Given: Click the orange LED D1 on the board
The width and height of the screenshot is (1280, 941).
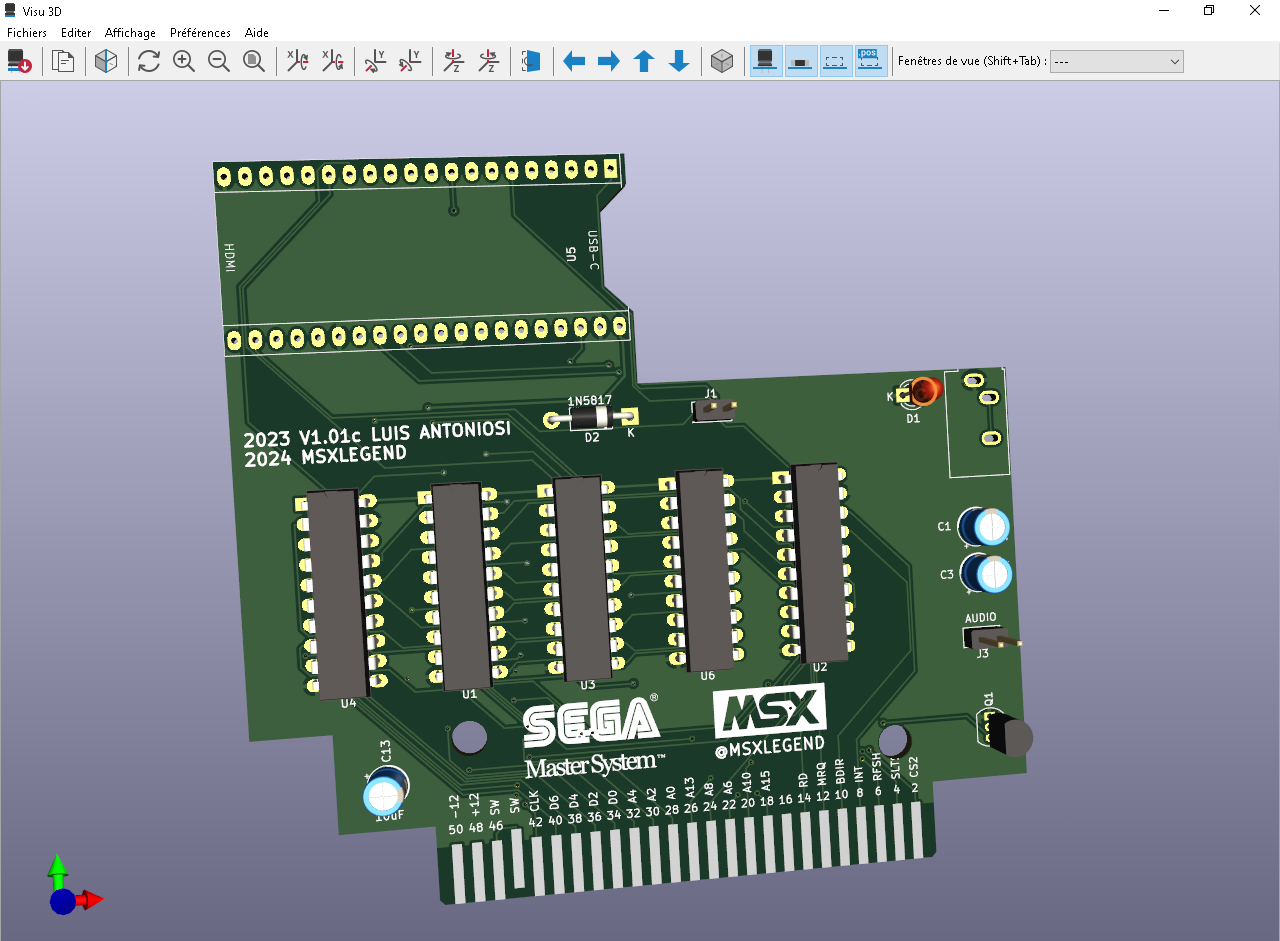Looking at the screenshot, I should click(x=926, y=389).
